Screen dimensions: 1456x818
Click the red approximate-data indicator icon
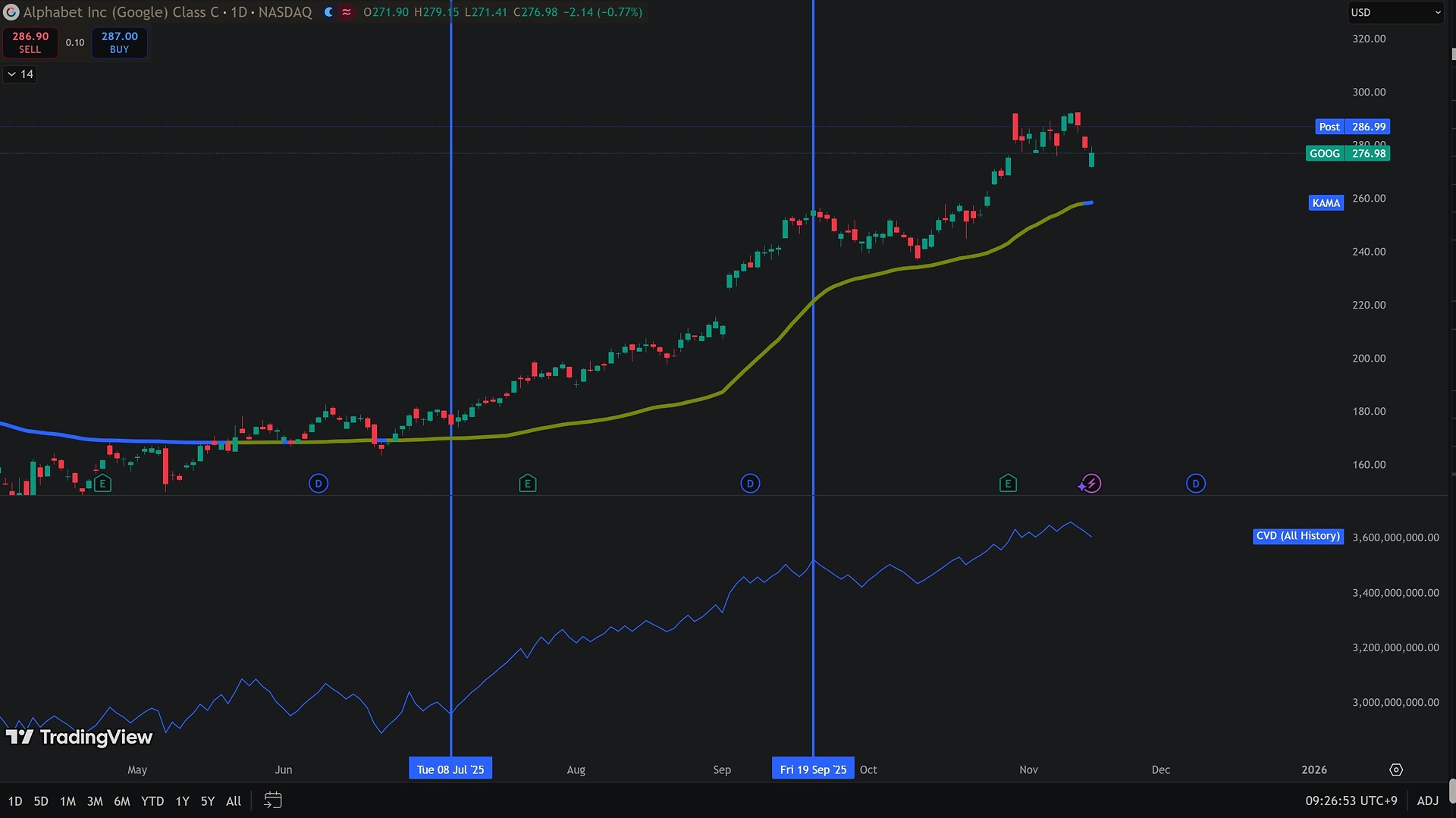[347, 12]
